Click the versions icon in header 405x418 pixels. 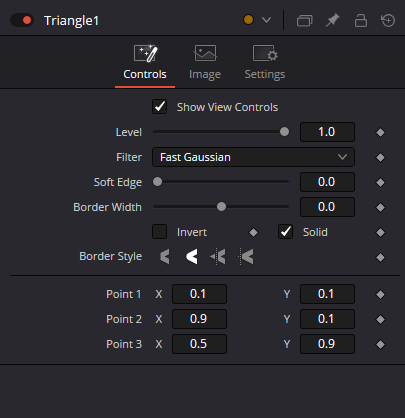click(304, 21)
